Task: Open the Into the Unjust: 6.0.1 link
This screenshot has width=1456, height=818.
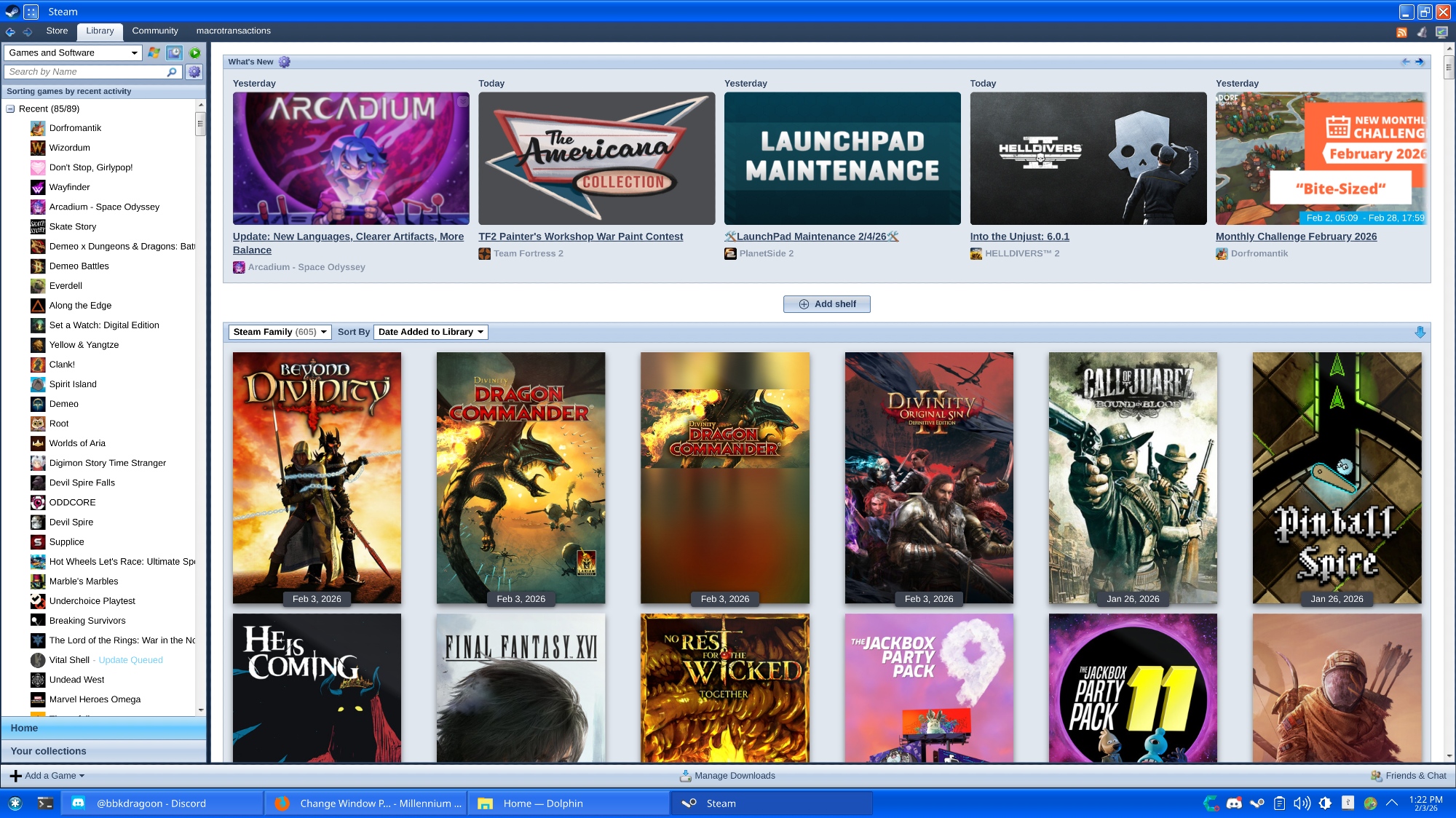Action: [1019, 237]
